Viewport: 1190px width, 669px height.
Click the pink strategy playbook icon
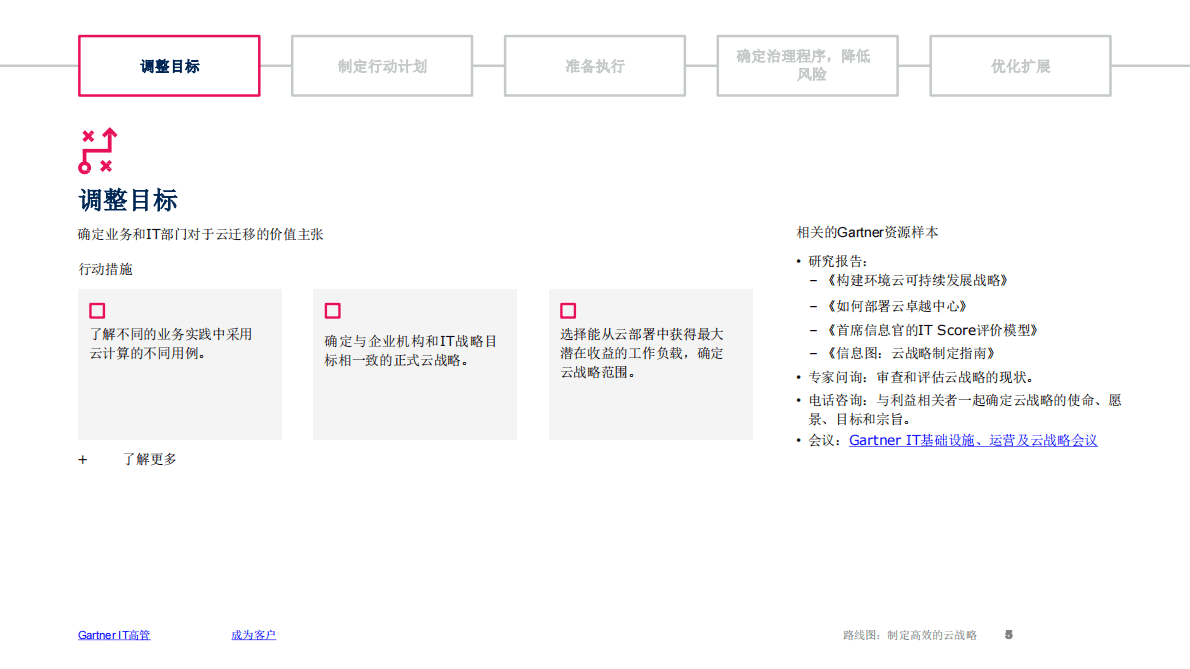coord(98,151)
